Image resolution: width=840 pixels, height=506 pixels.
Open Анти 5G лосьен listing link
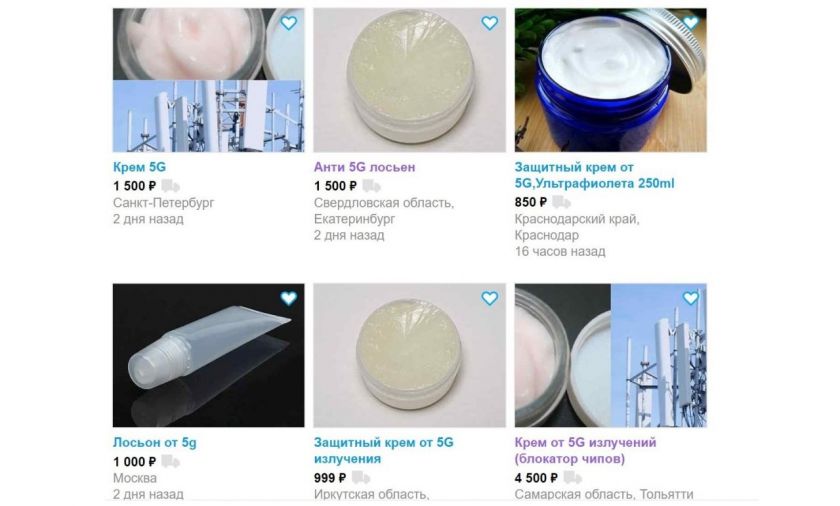(x=364, y=167)
